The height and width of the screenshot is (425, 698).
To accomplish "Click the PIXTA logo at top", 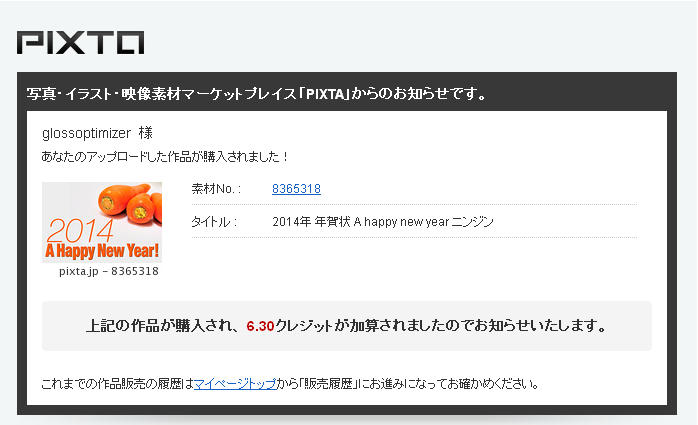I will [x=81, y=43].
